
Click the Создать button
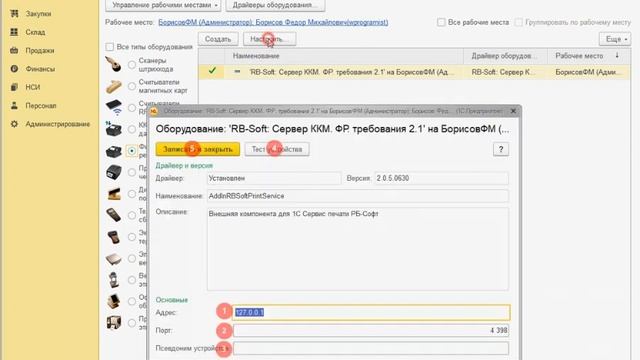click(x=218, y=39)
